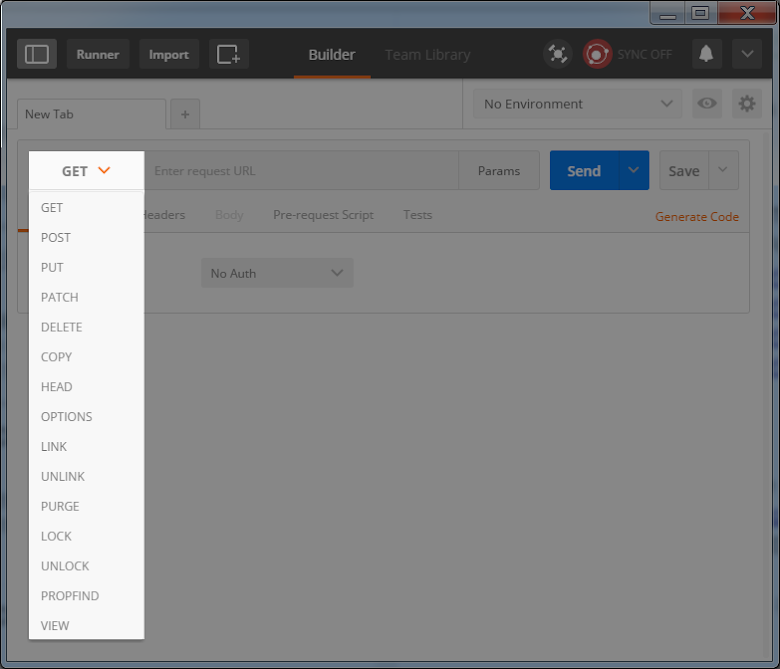Click the red sync status icon
The height and width of the screenshot is (669, 780).
point(597,54)
